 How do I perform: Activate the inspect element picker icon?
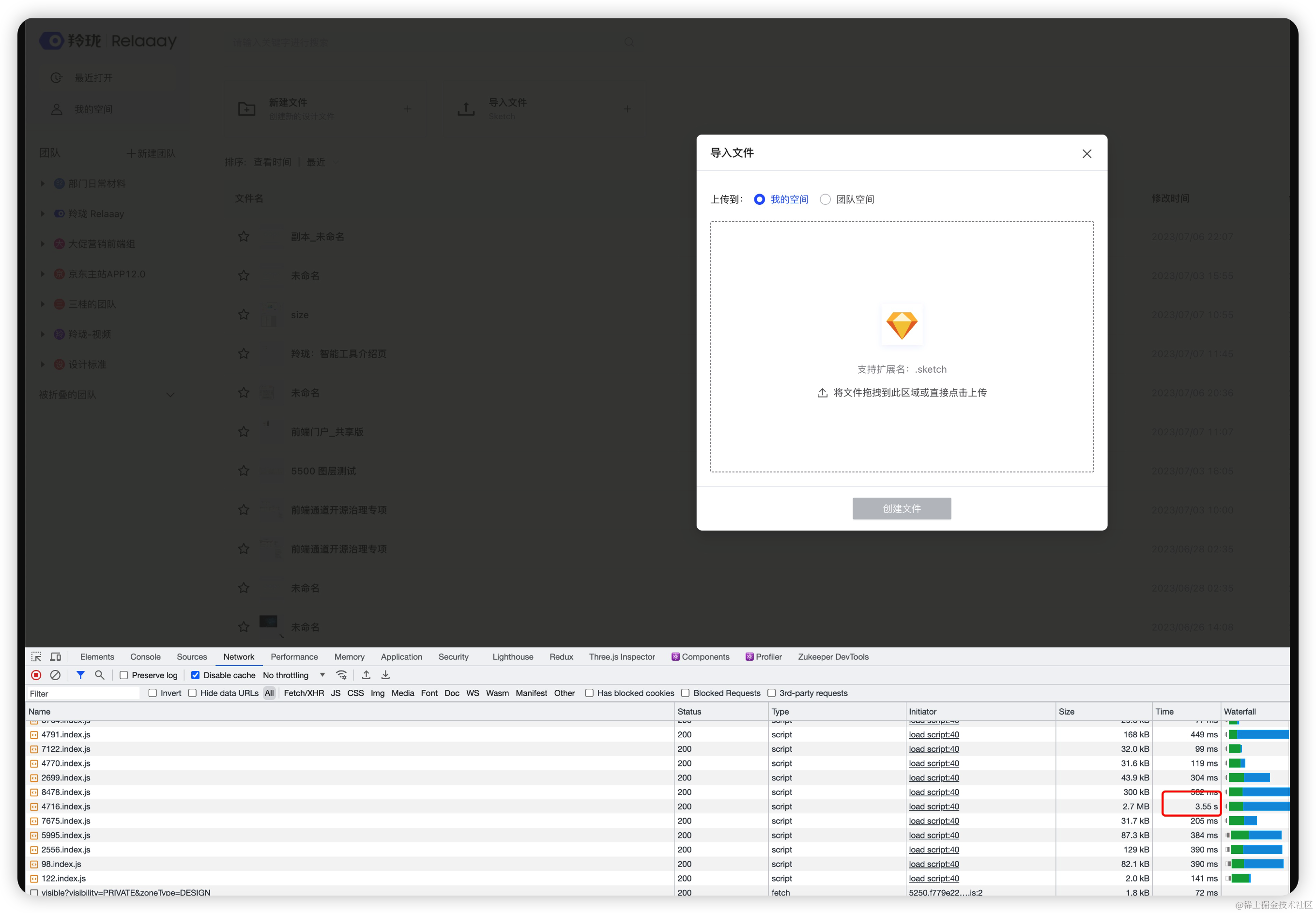36,657
